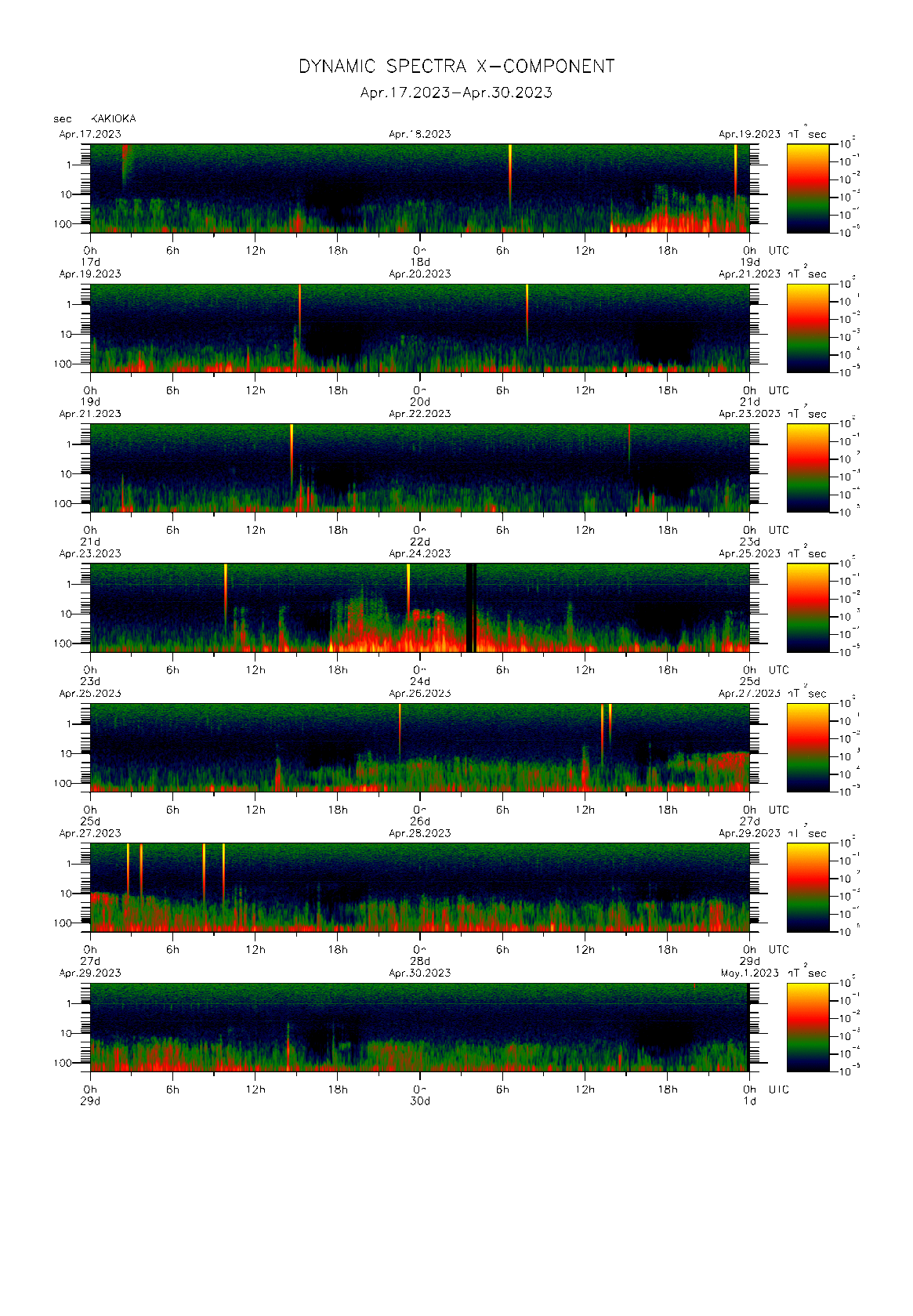
Task: Click the "sec" axis unit label beside KAKIOKA
Action: coord(63,119)
